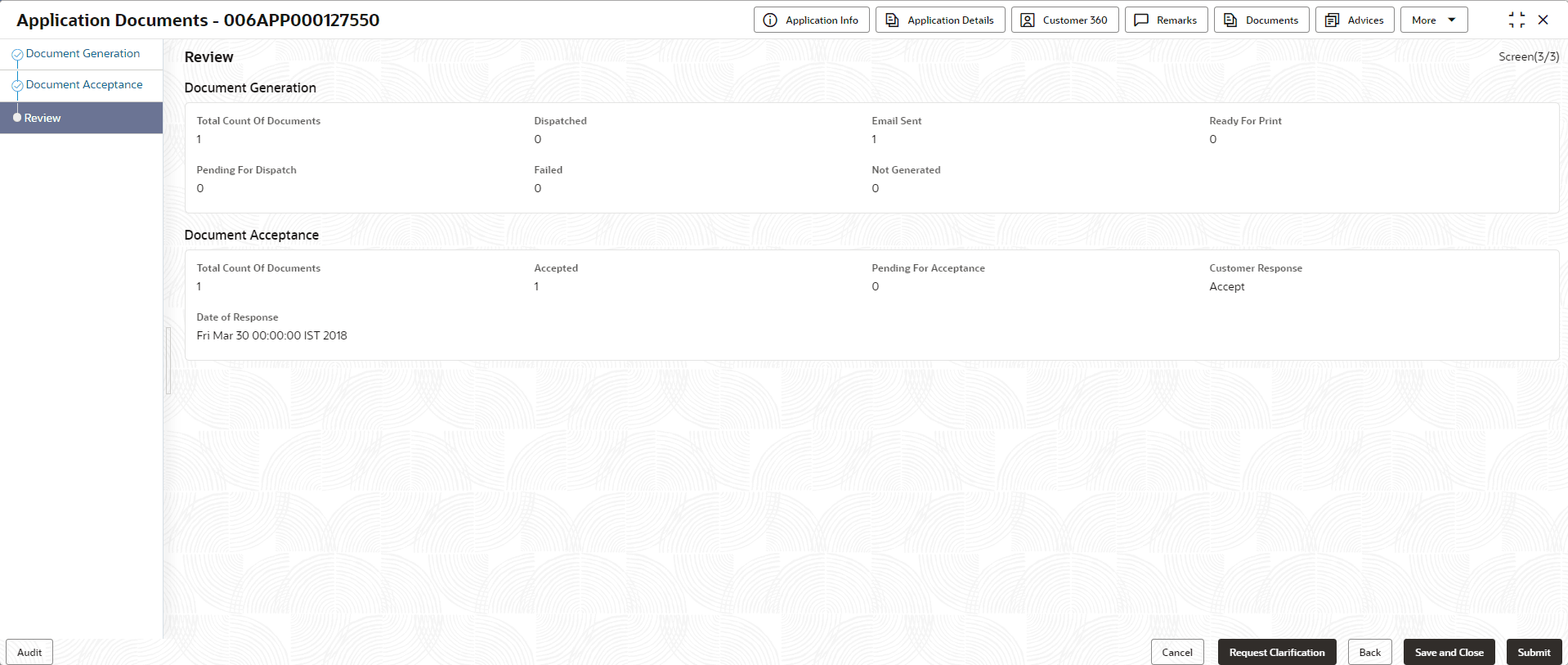Open the Documents button in header

(x=1261, y=20)
